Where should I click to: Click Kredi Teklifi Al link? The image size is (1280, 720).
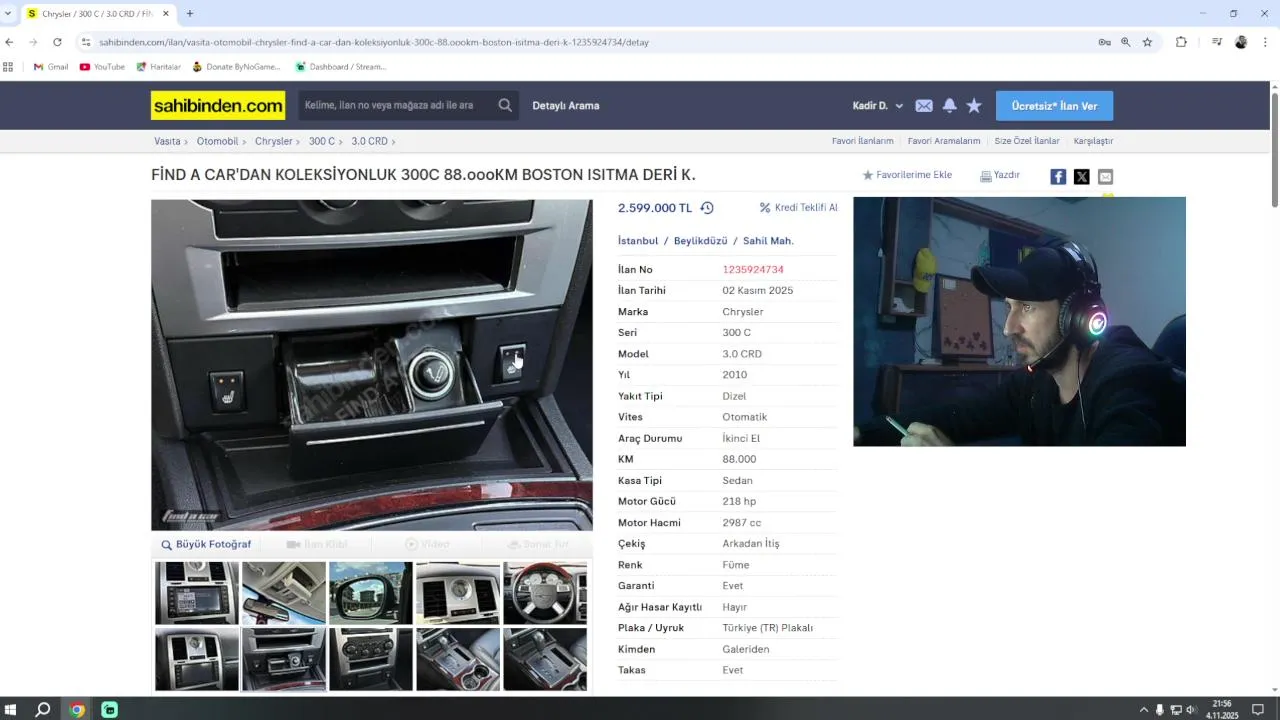point(798,208)
